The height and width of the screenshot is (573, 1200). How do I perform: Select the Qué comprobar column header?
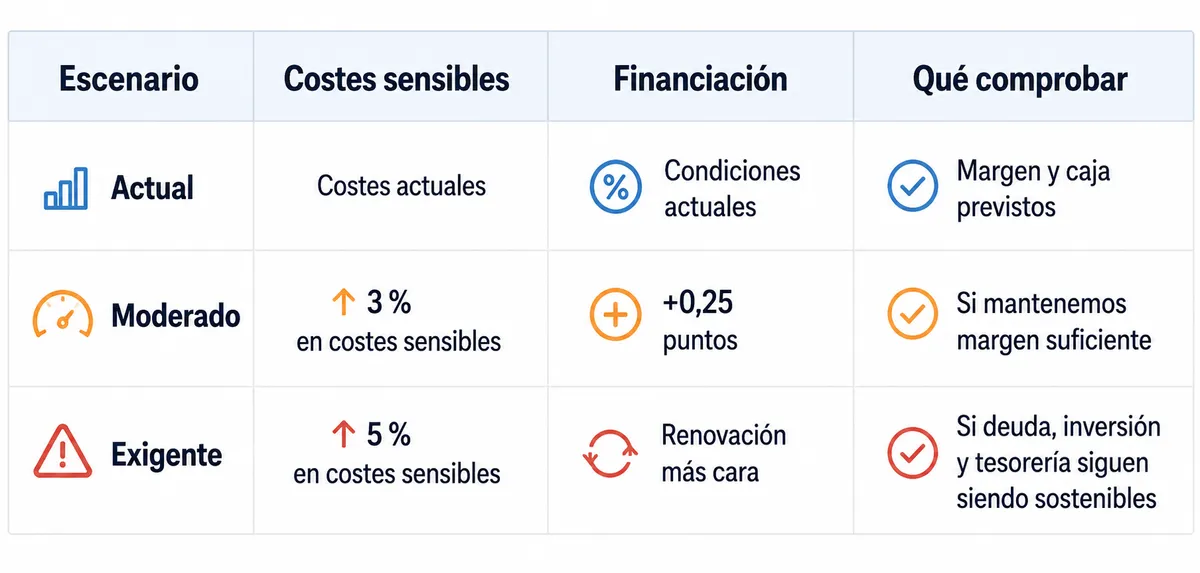1020,80
